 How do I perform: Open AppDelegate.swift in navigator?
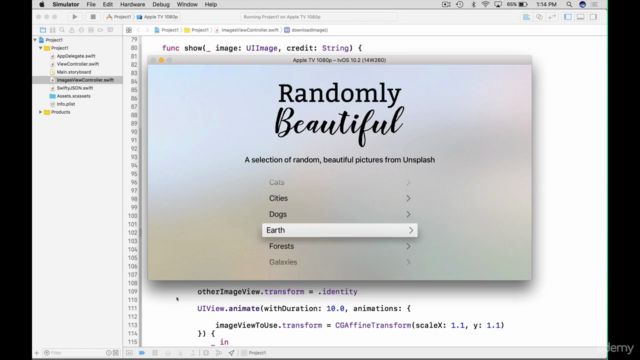(x=76, y=56)
